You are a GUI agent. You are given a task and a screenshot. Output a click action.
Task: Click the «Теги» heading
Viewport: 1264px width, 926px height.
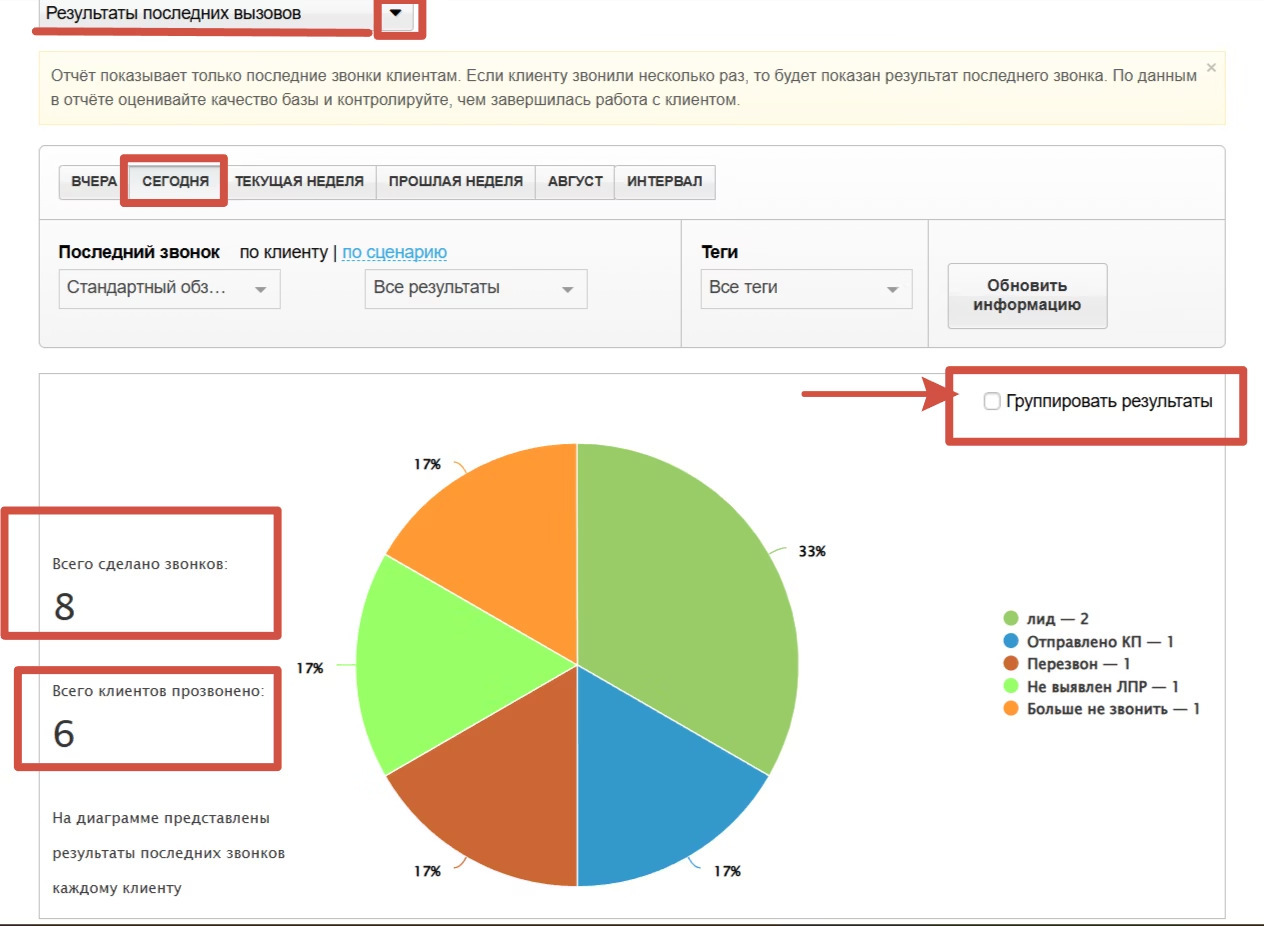[x=720, y=252]
